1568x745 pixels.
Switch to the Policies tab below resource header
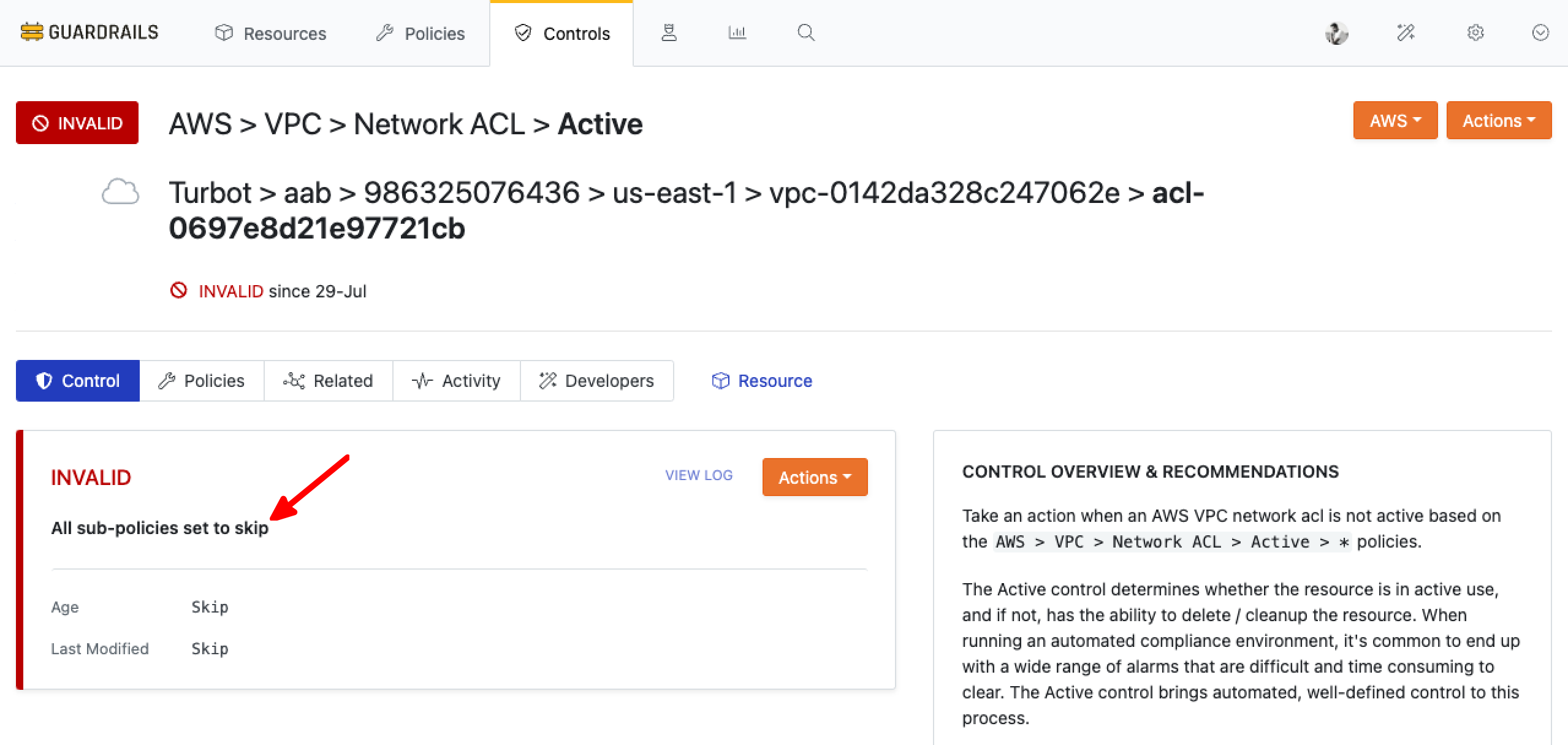[x=202, y=380]
